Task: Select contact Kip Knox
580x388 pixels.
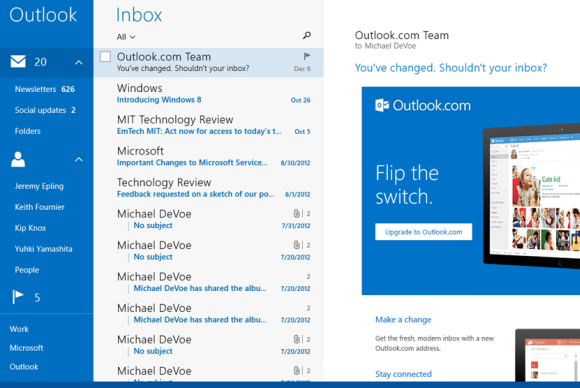Action: coord(30,228)
